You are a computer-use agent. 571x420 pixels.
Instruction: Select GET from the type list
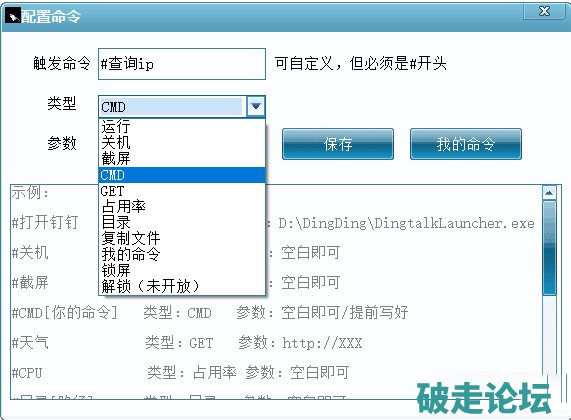click(182, 191)
